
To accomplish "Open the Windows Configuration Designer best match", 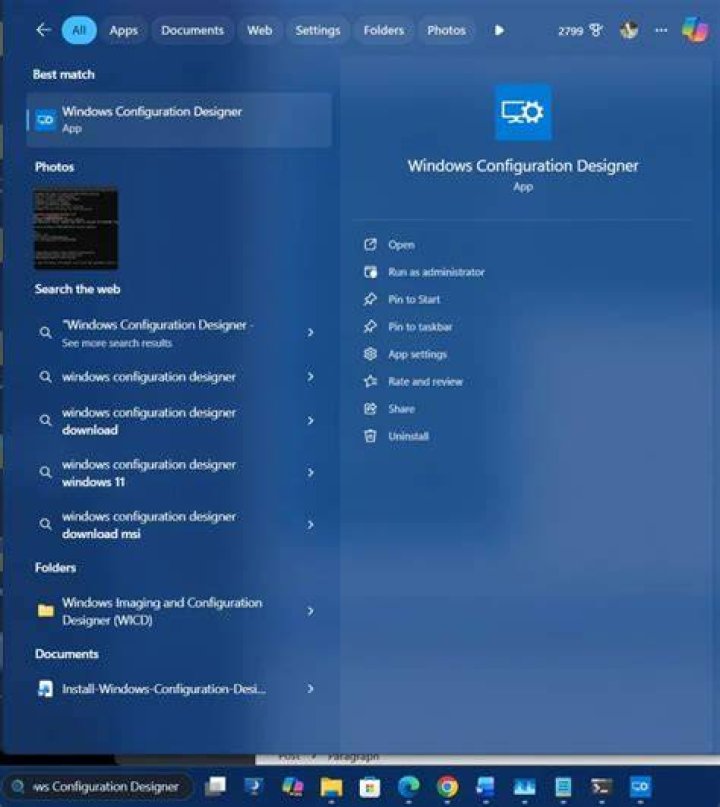I will pos(179,120).
